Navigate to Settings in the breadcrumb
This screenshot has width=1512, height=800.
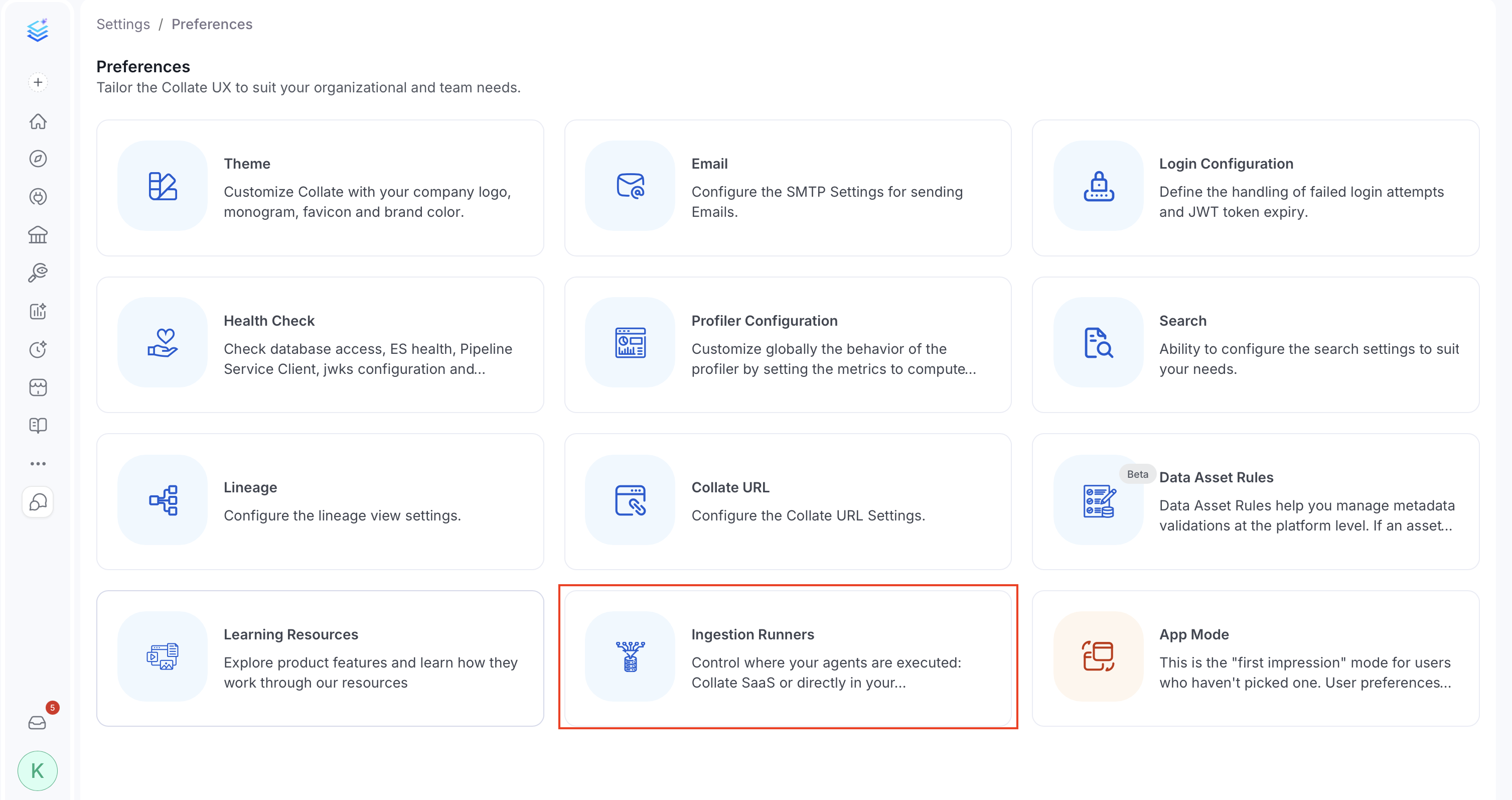click(123, 24)
